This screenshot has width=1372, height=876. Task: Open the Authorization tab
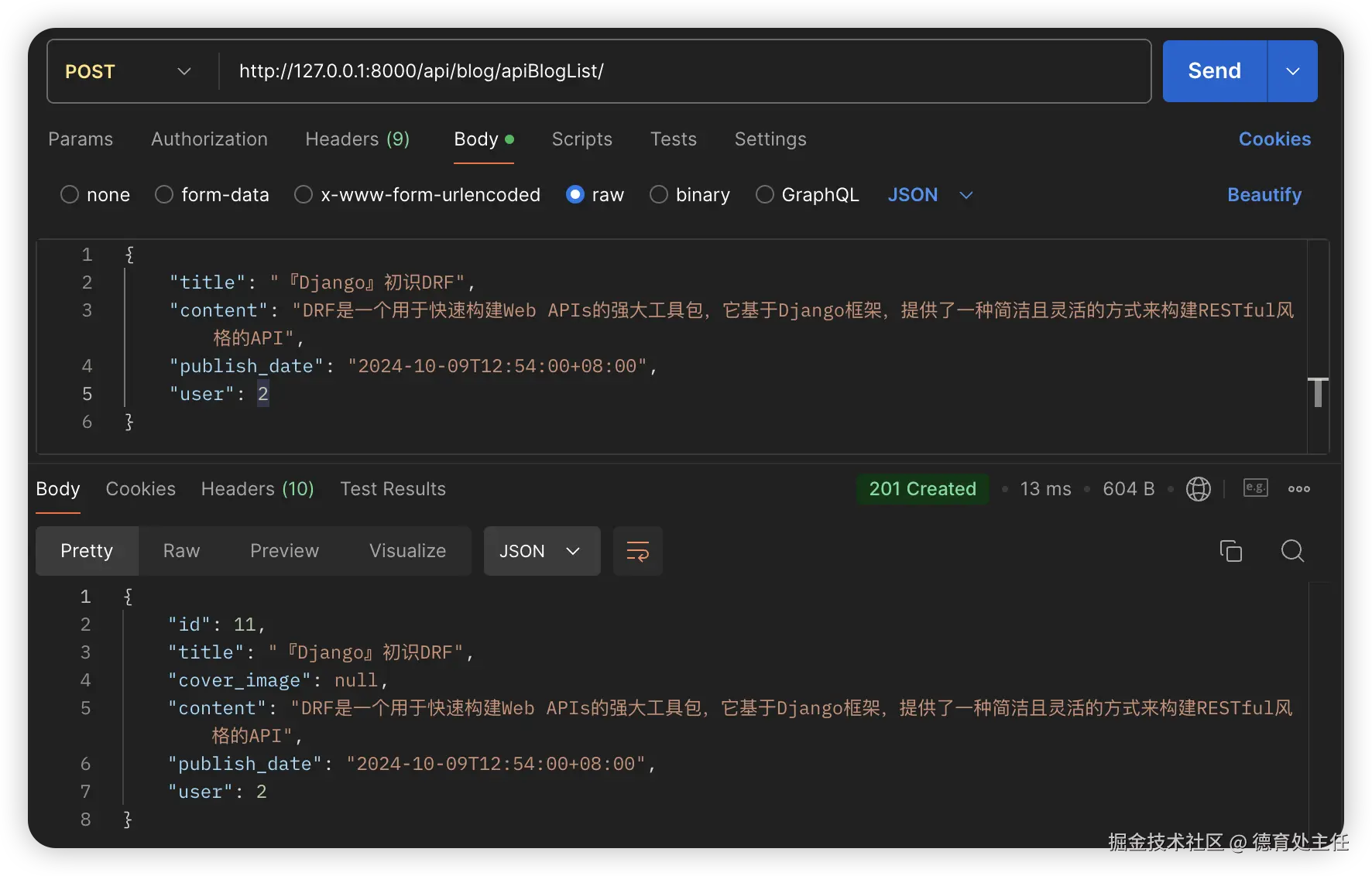click(x=209, y=139)
